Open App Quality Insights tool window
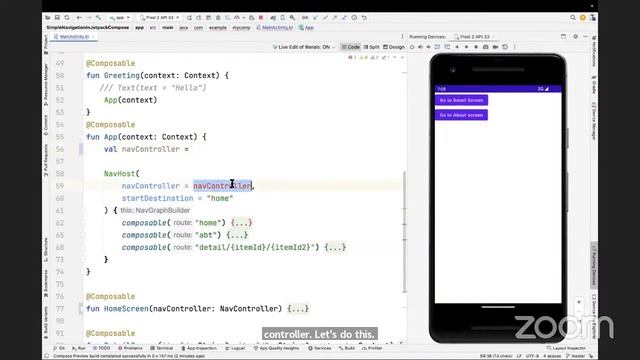 click(x=276, y=348)
